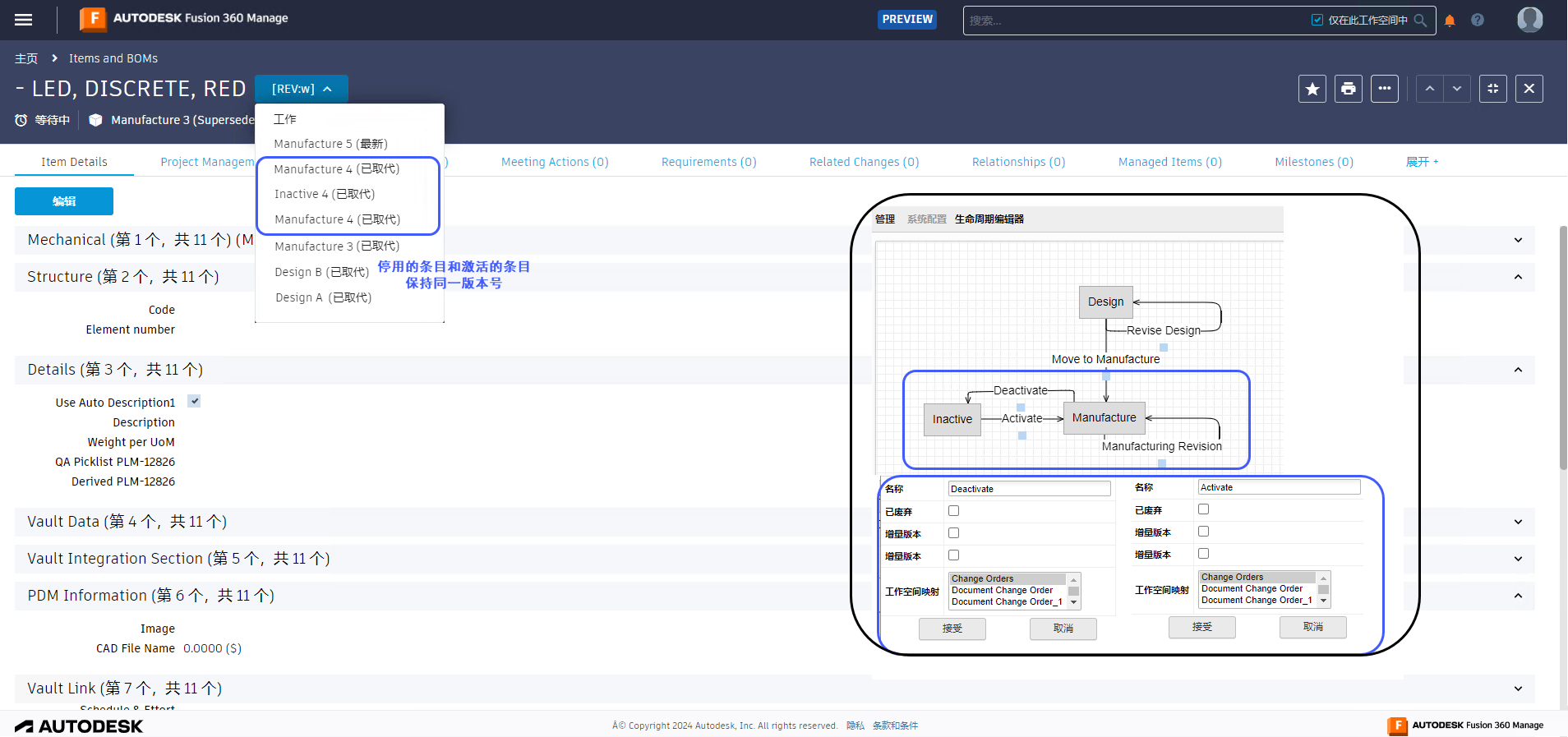Open the 隐私 footer link

(x=855, y=725)
